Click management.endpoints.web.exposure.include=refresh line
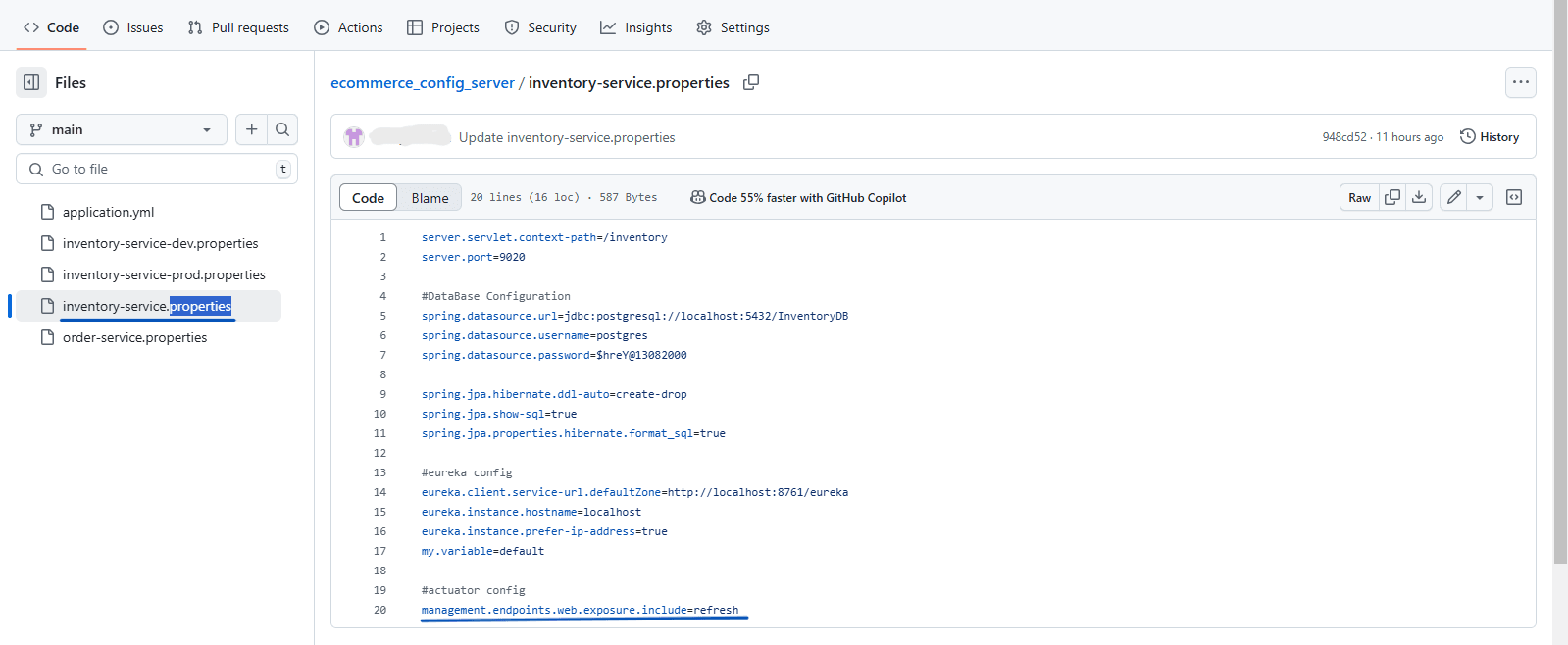Screen dimensions: 1568x645 pyautogui.click(x=580, y=610)
